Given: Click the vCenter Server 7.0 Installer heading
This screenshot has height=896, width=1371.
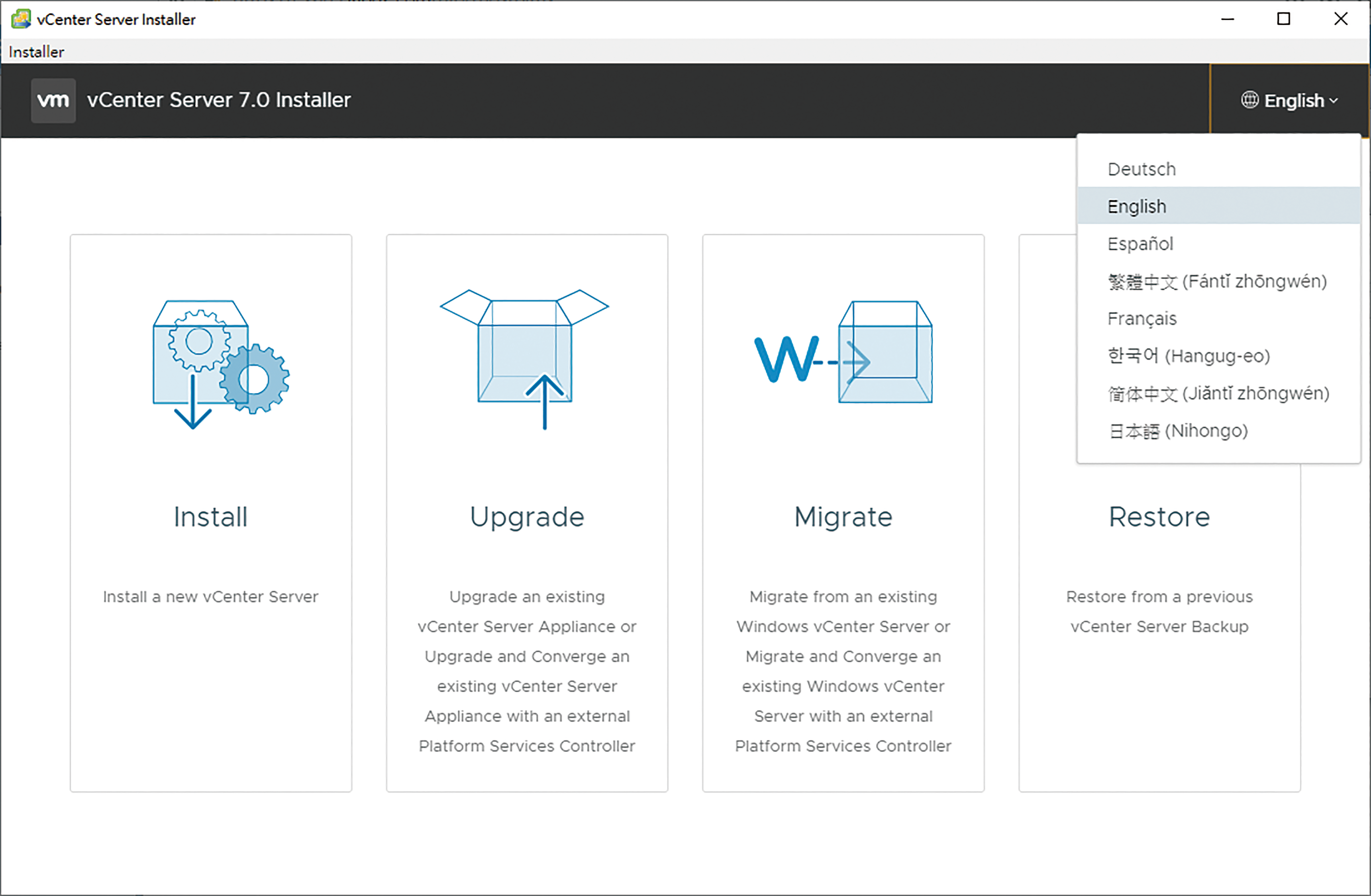Looking at the screenshot, I should [219, 100].
